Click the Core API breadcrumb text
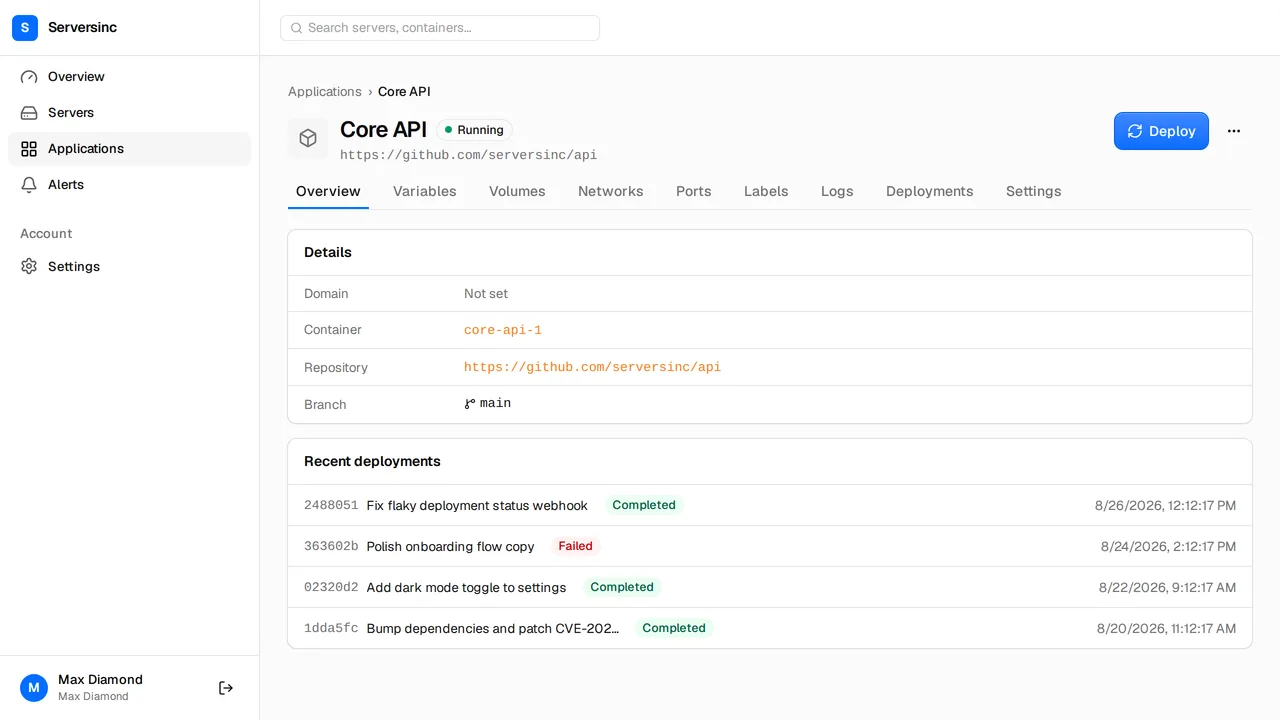Screen dimensions: 1280x720 404,92
